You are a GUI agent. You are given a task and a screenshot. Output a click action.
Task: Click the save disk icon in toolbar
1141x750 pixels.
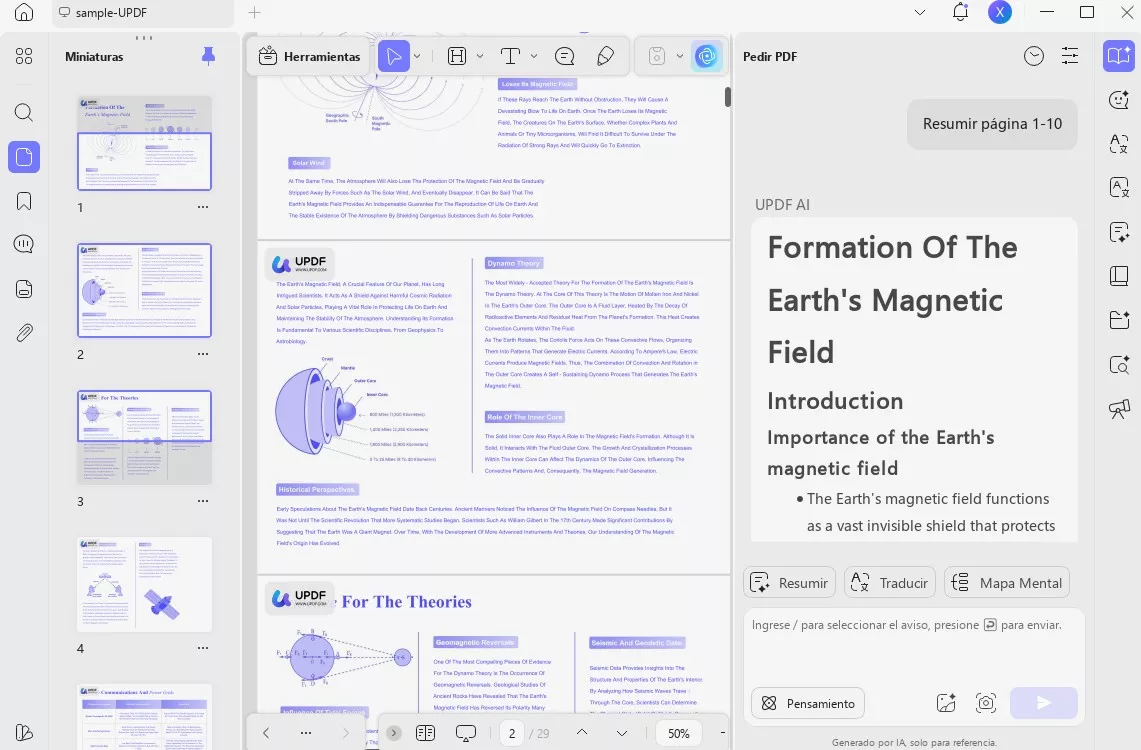point(657,57)
